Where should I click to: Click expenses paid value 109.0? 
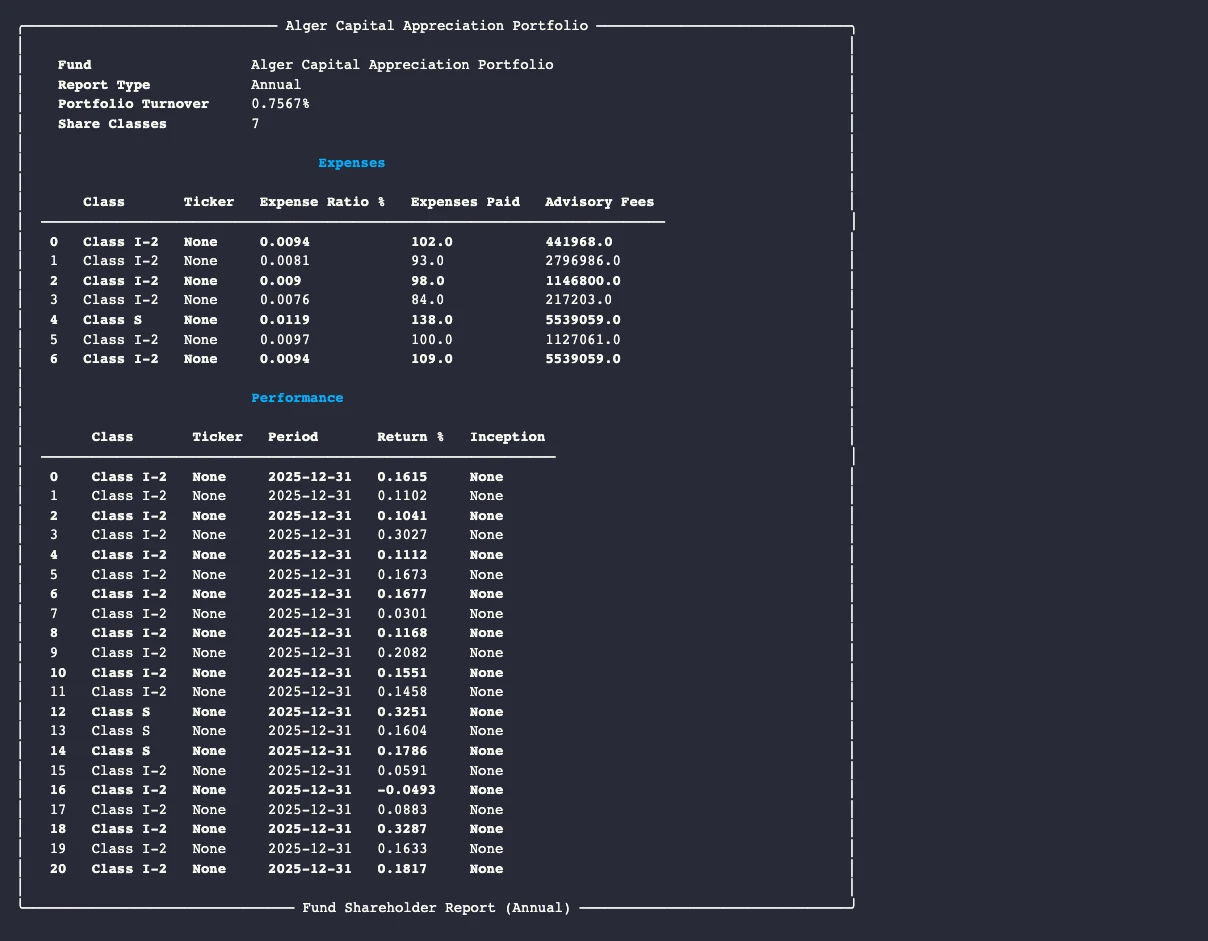[x=431, y=359]
